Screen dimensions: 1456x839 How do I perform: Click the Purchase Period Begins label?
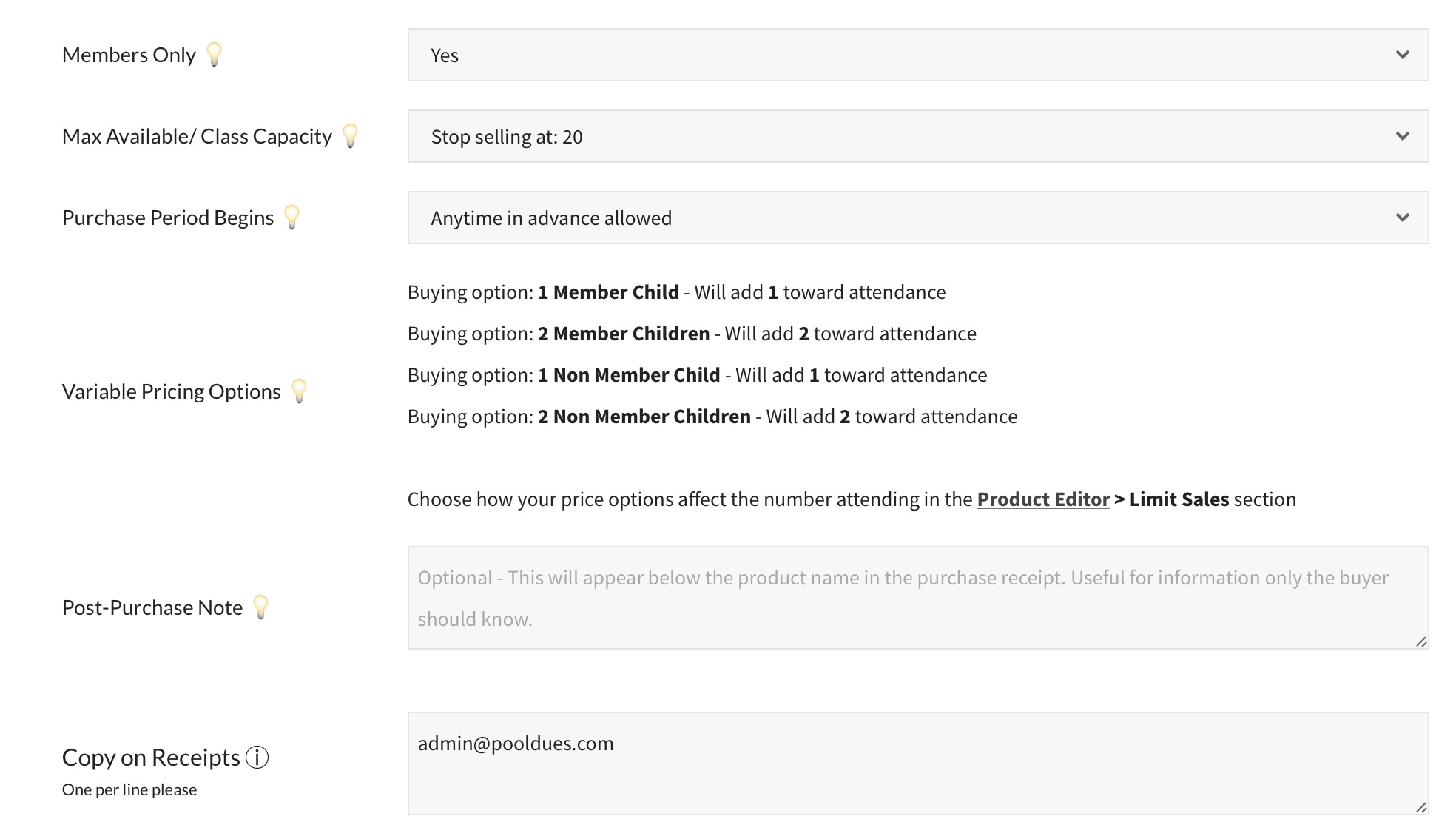coord(168,218)
